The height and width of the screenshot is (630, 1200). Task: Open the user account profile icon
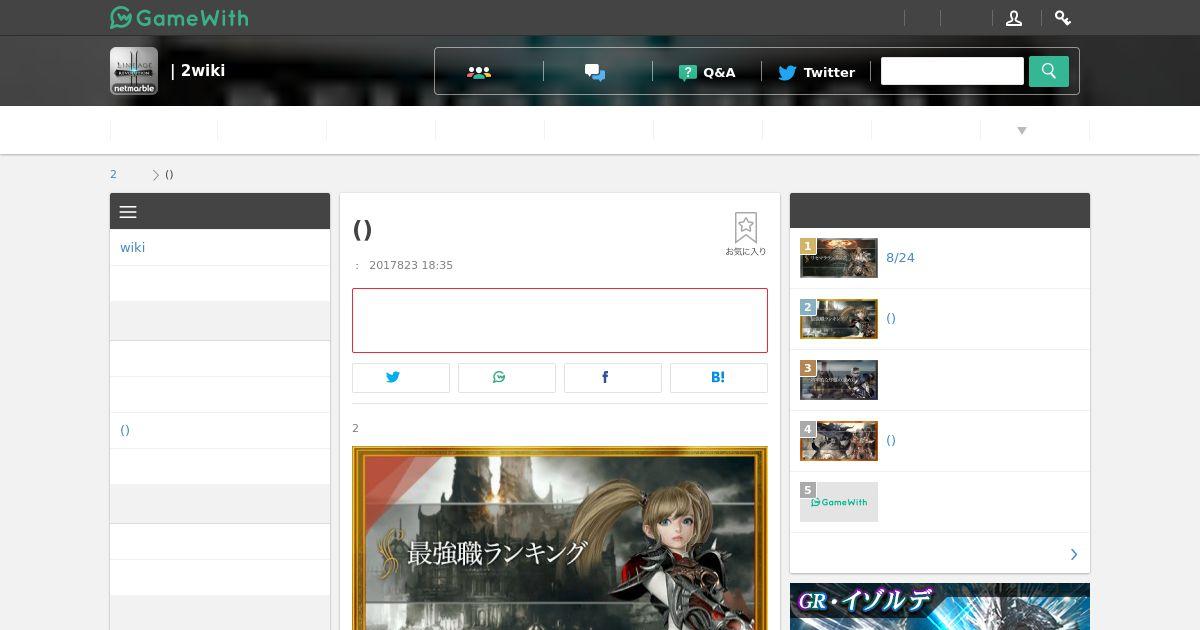coord(1014,18)
